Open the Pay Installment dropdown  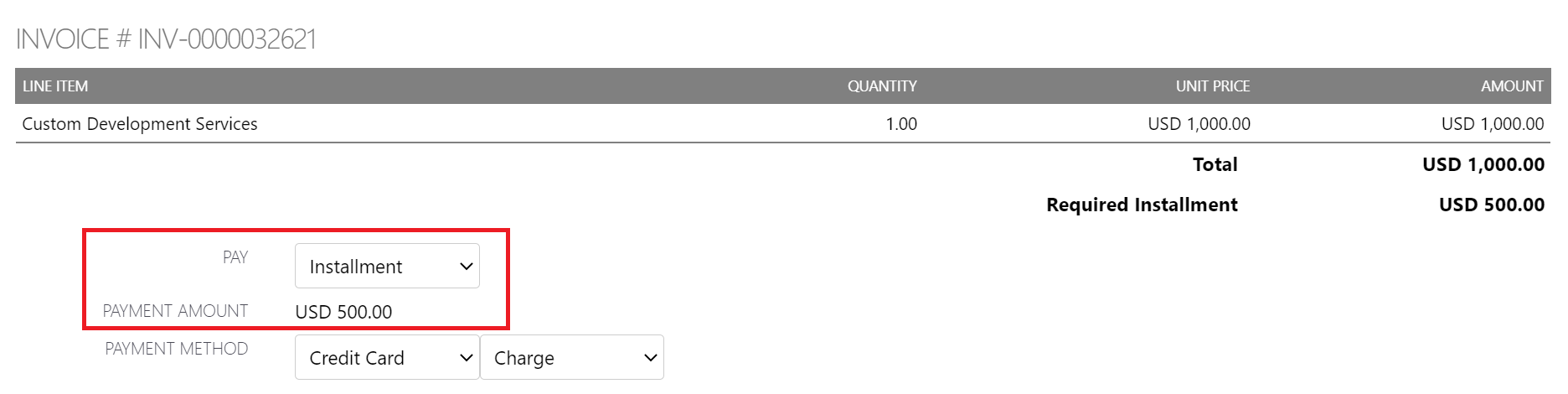(387, 266)
